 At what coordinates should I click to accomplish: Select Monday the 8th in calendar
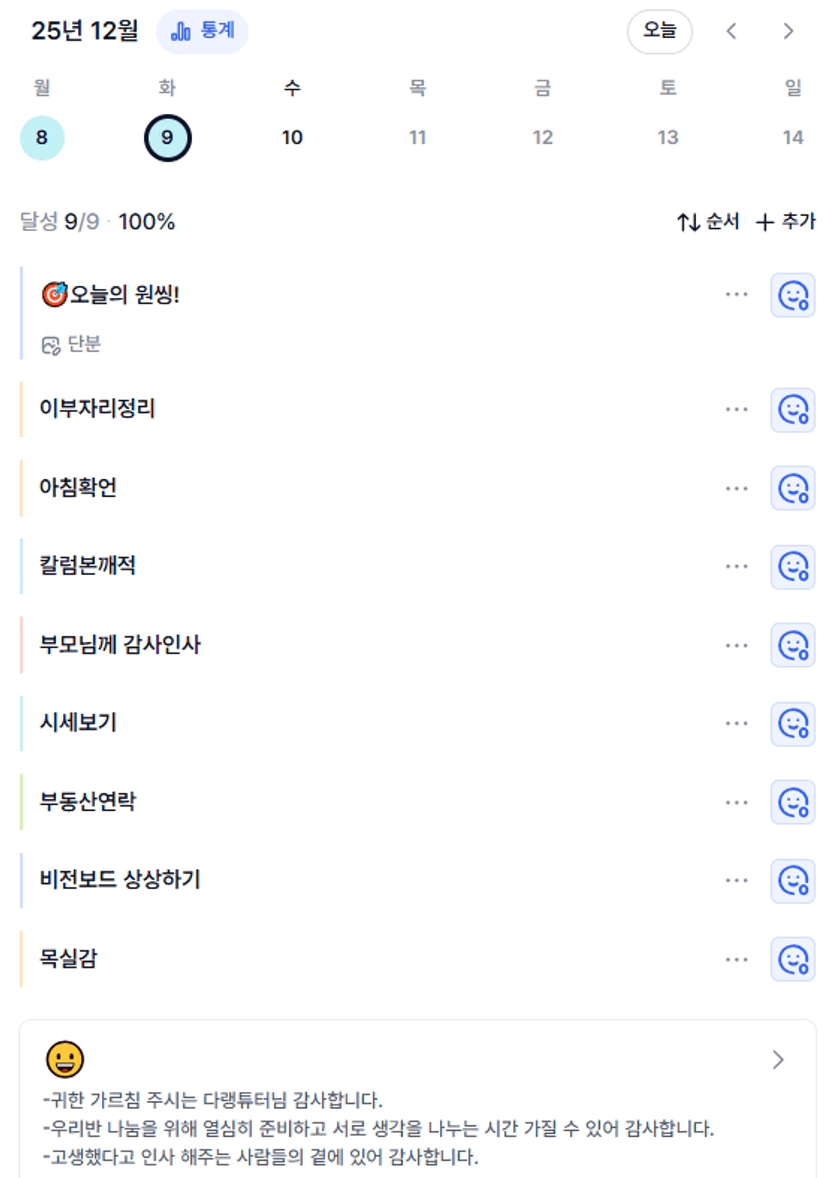[x=42, y=138]
